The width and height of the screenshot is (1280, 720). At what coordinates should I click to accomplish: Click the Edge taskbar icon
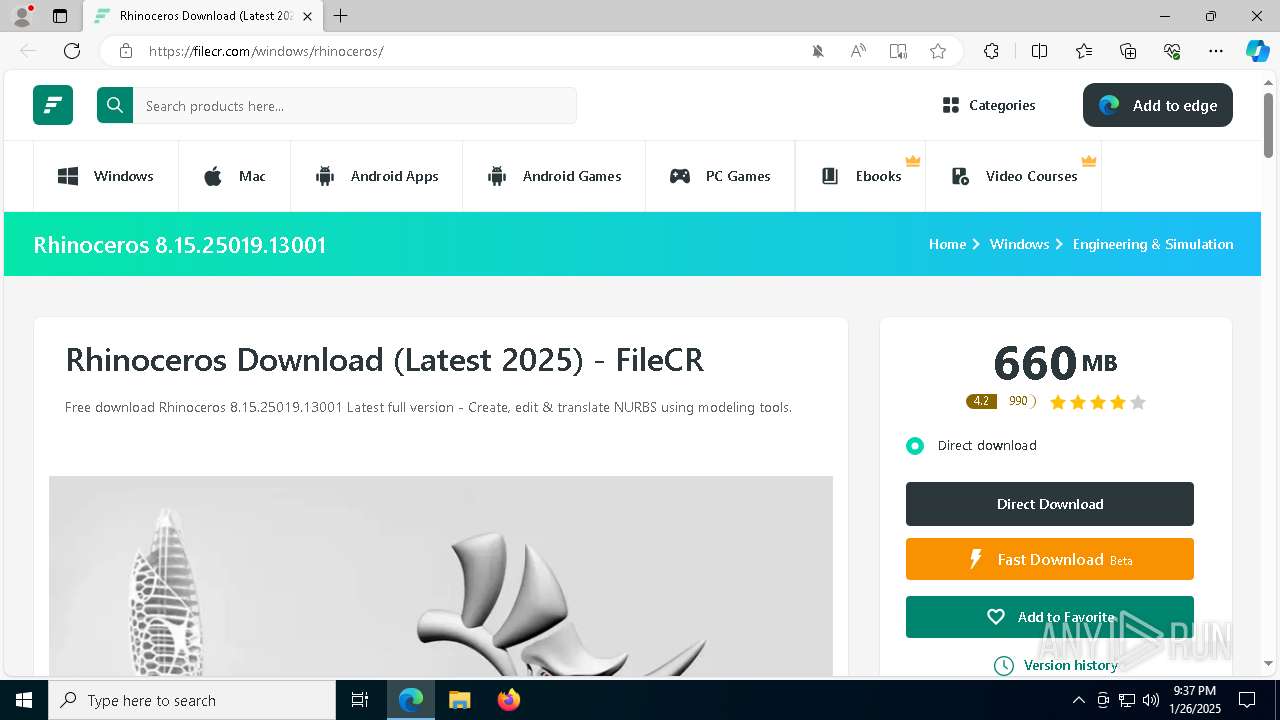(x=411, y=700)
